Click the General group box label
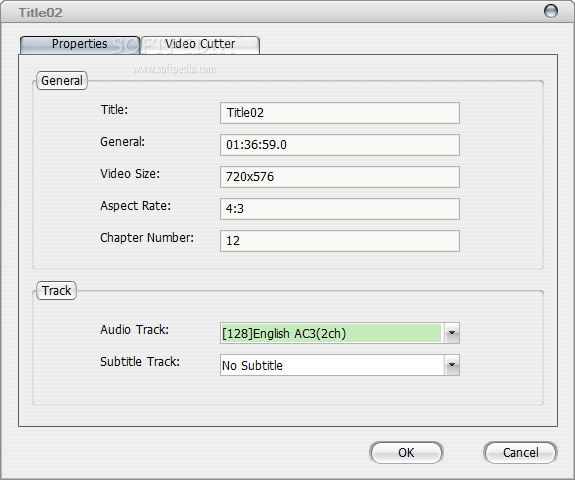575x480 pixels. pos(62,81)
